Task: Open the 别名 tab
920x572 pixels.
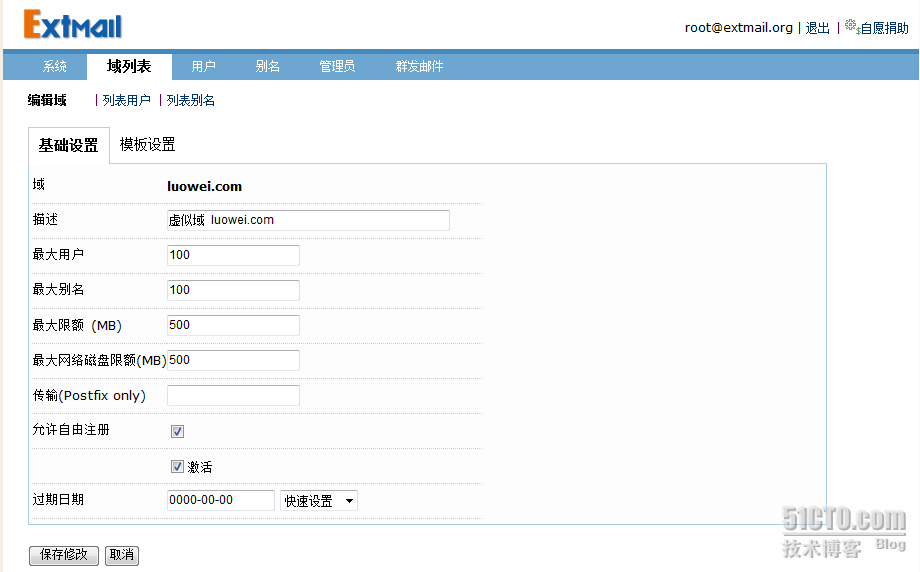Action: tap(268, 66)
